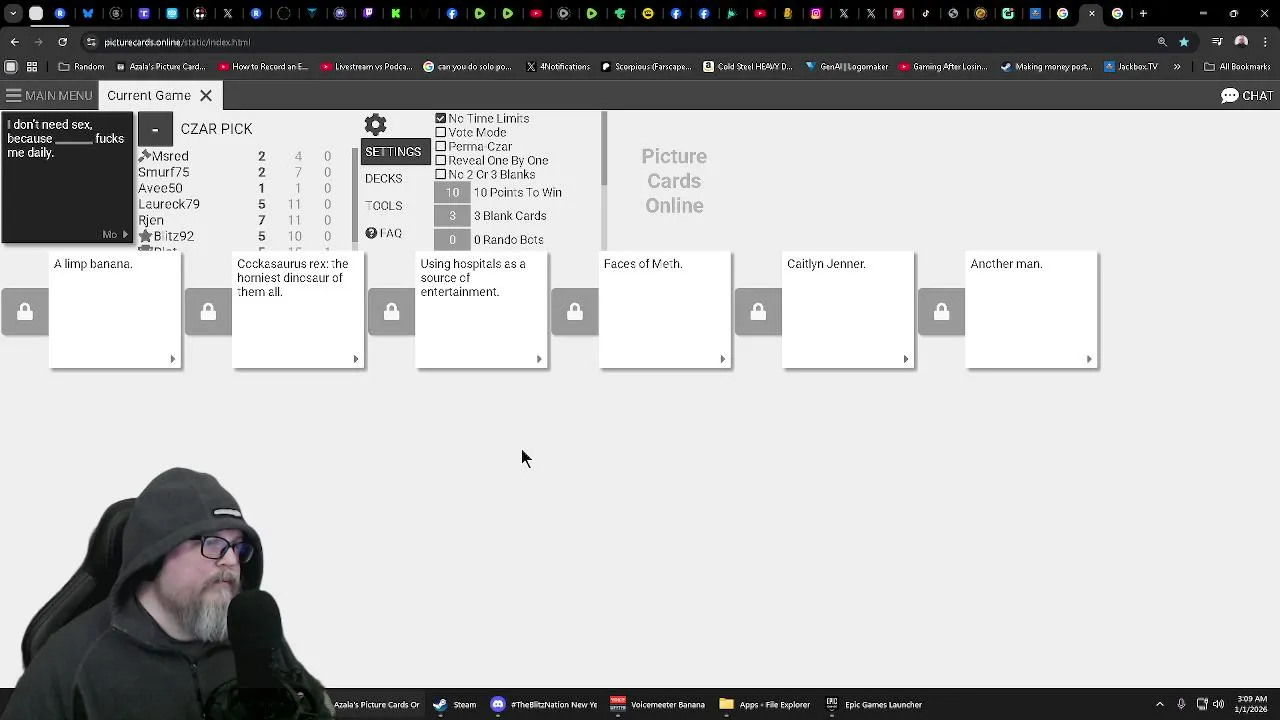This screenshot has height=720, width=1280.
Task: Enable the Vote Mode checkbox
Action: coord(440,132)
